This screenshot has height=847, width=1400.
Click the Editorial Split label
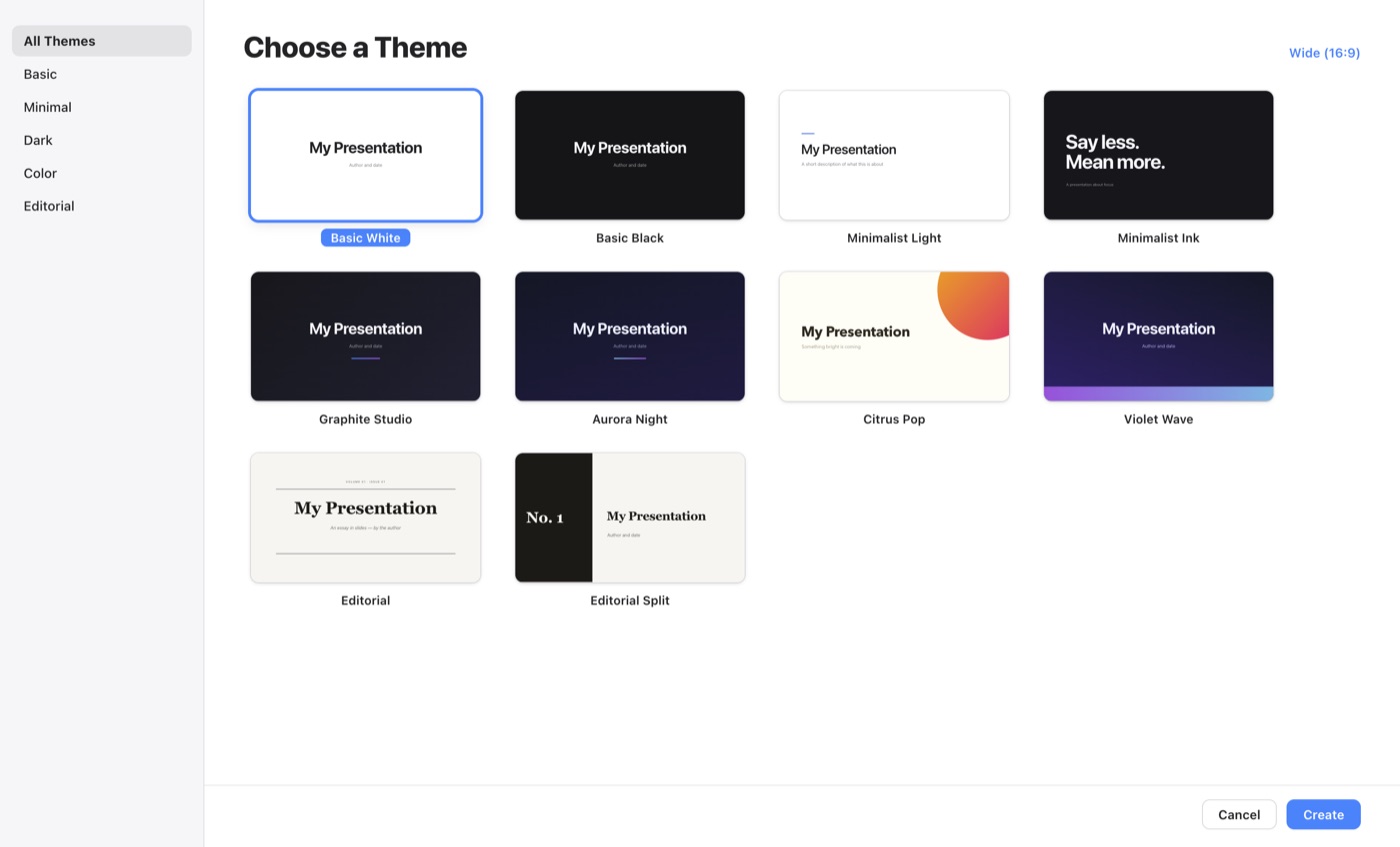click(x=630, y=600)
